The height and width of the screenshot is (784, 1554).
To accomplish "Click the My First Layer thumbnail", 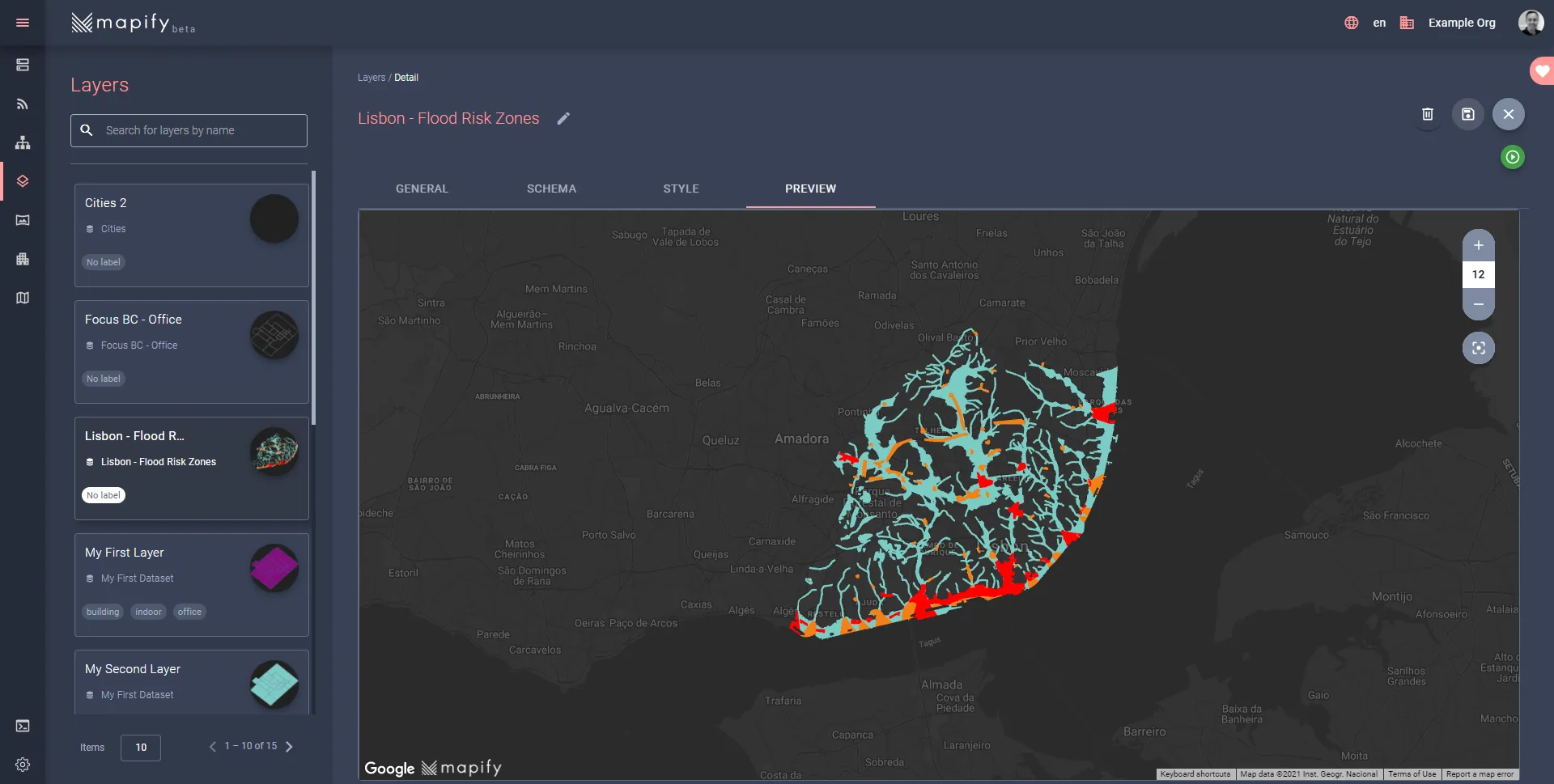I will 274,568.
